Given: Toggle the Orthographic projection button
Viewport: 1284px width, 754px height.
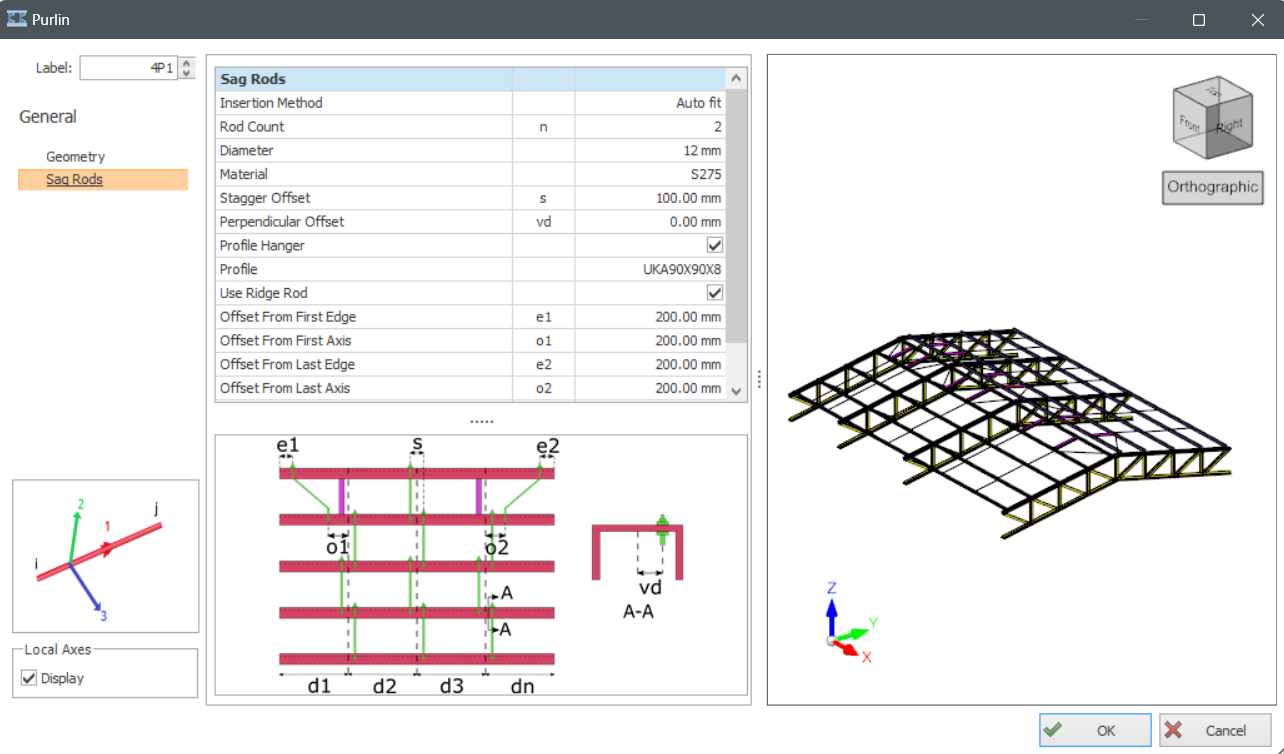Looking at the screenshot, I should [x=1212, y=187].
